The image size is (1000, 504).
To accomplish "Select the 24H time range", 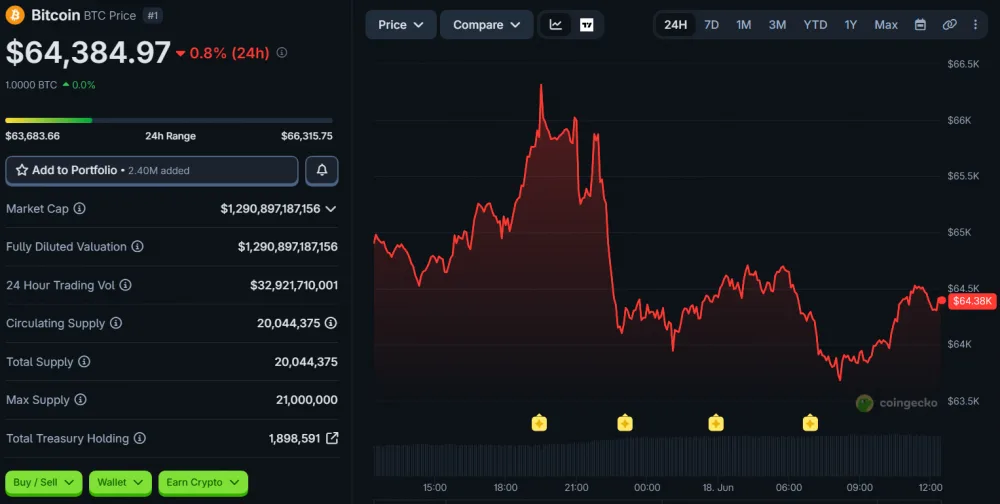I will [x=675, y=25].
